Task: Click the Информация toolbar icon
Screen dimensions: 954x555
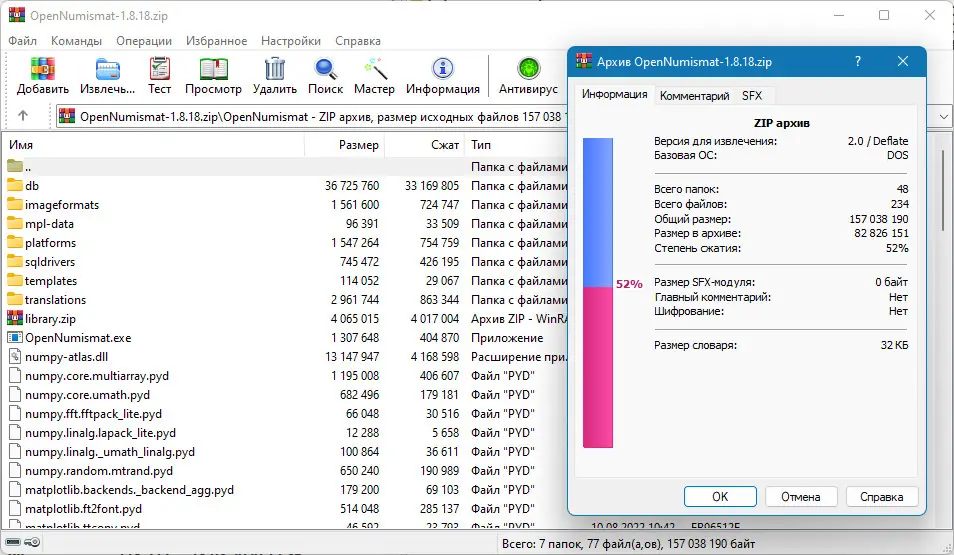Action: tap(443, 69)
